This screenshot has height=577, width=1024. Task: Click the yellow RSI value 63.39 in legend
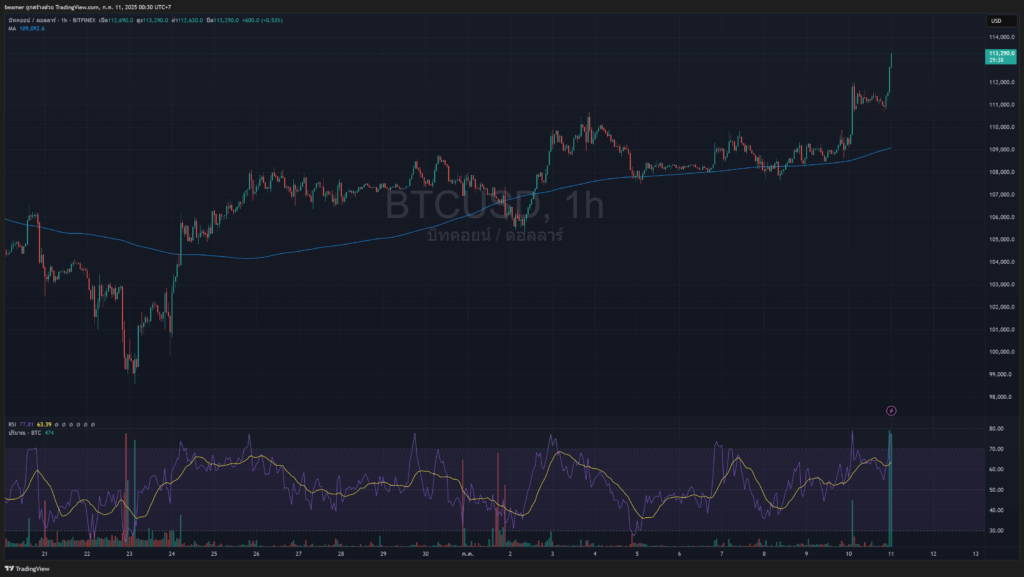click(43, 424)
